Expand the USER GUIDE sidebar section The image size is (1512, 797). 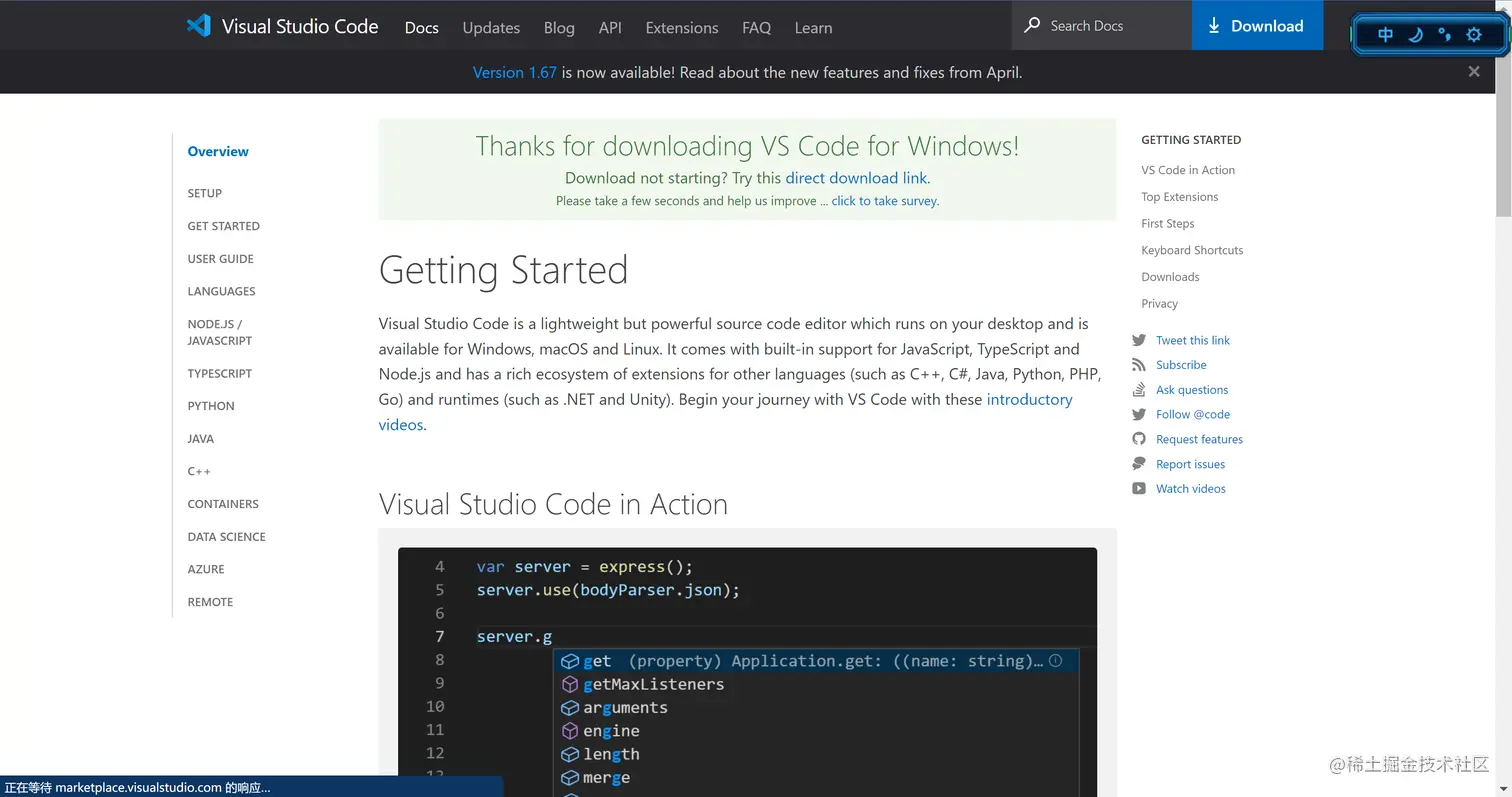[x=221, y=259]
